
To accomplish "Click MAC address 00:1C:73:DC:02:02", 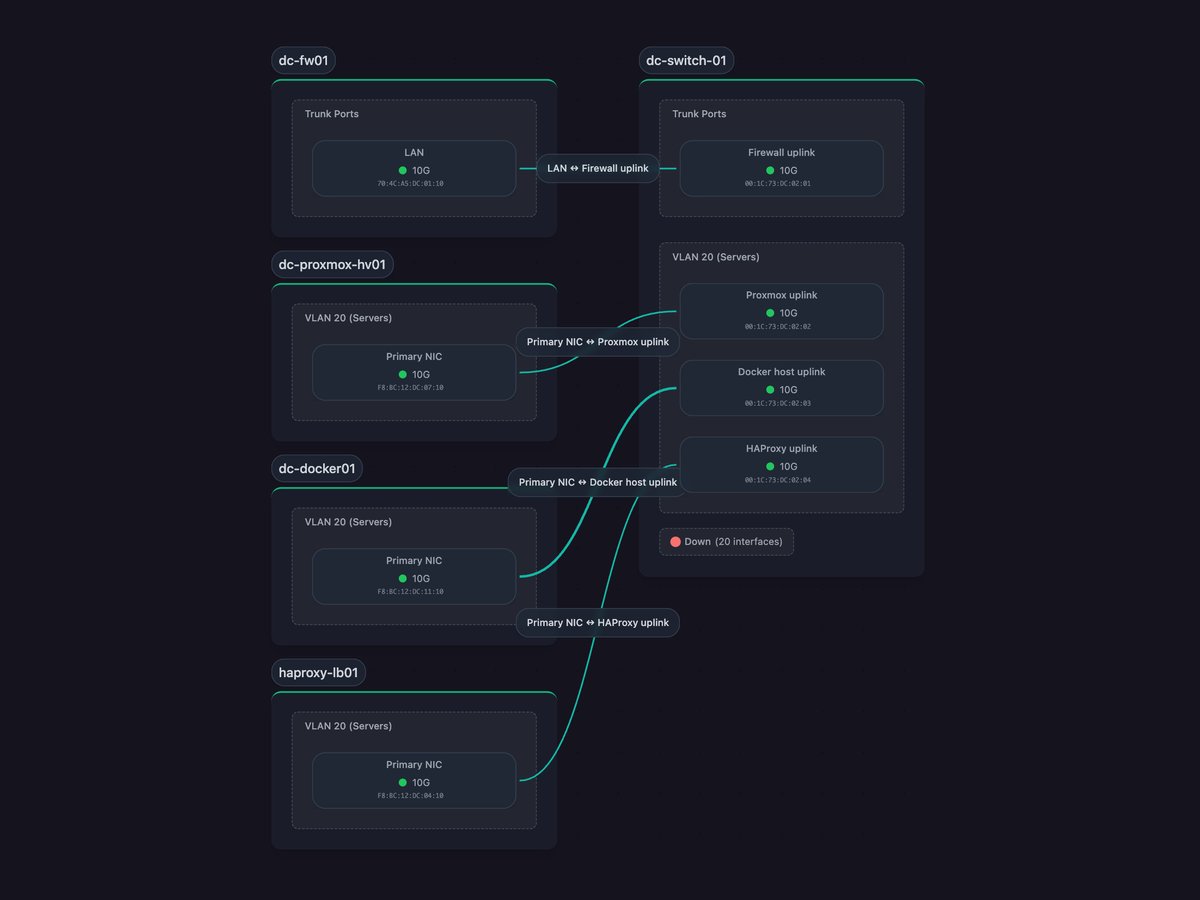I will [x=778, y=326].
